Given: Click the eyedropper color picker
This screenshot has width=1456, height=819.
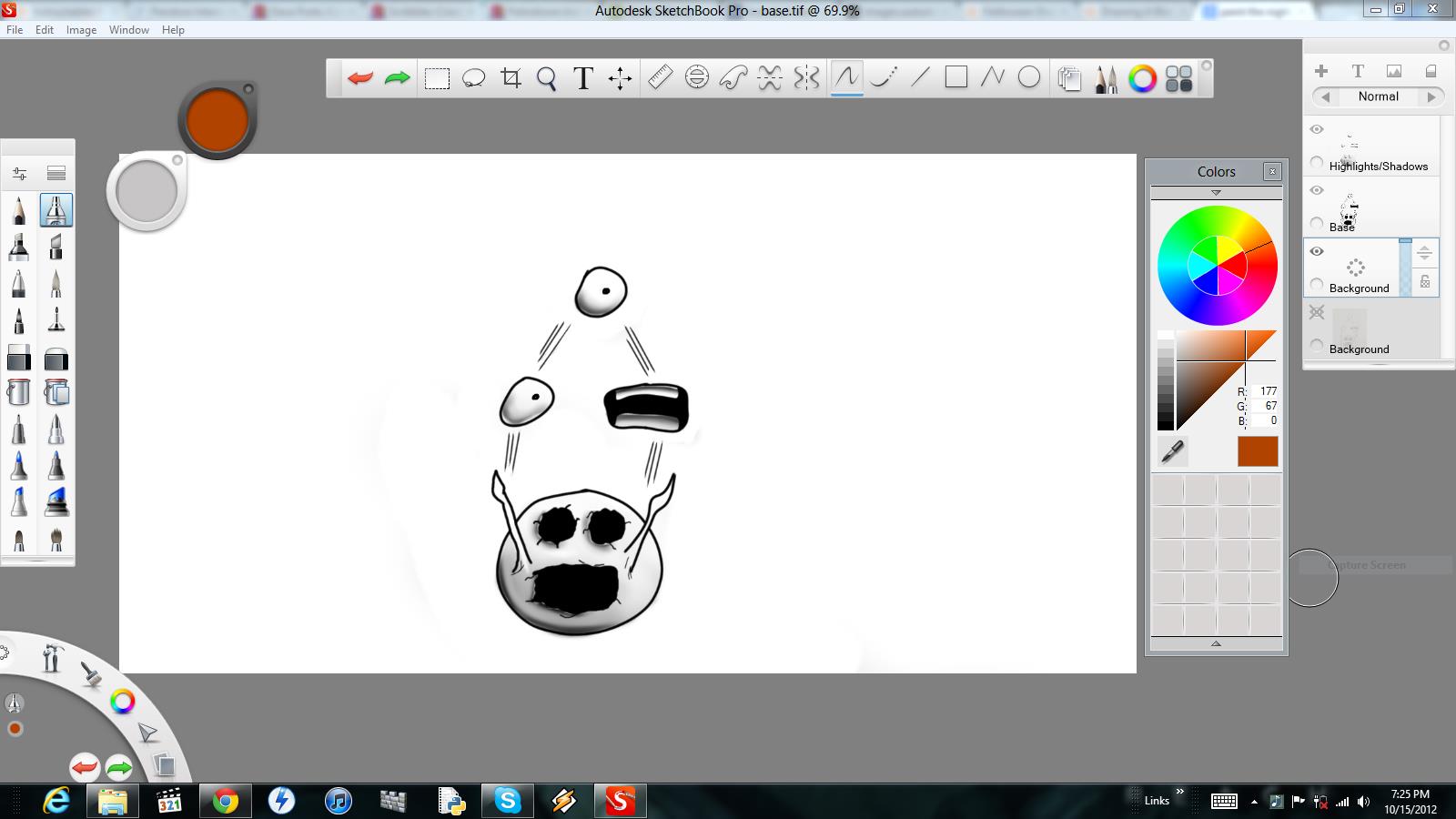Looking at the screenshot, I should [x=1173, y=451].
